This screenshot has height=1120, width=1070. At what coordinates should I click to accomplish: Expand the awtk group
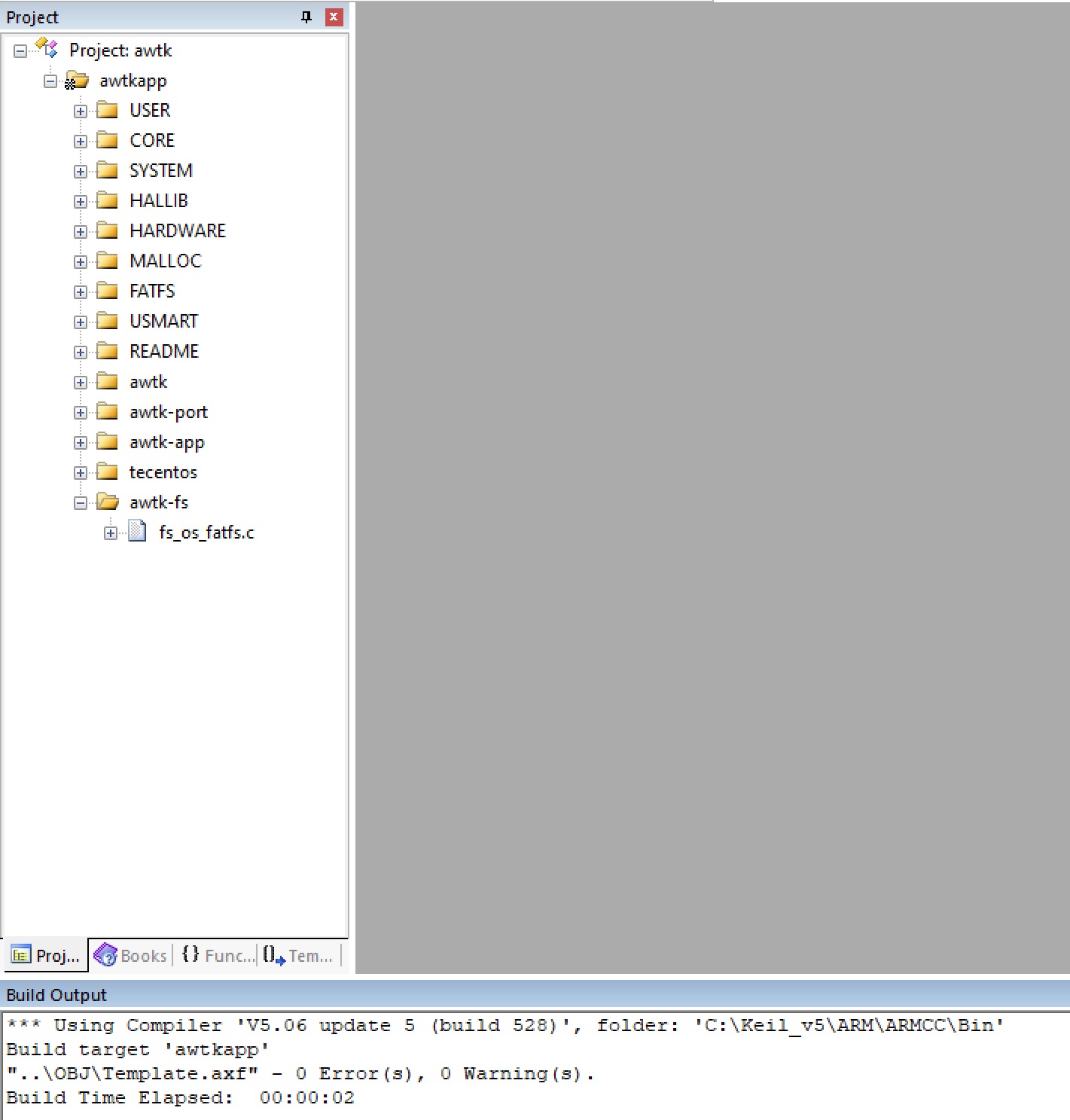coord(81,383)
